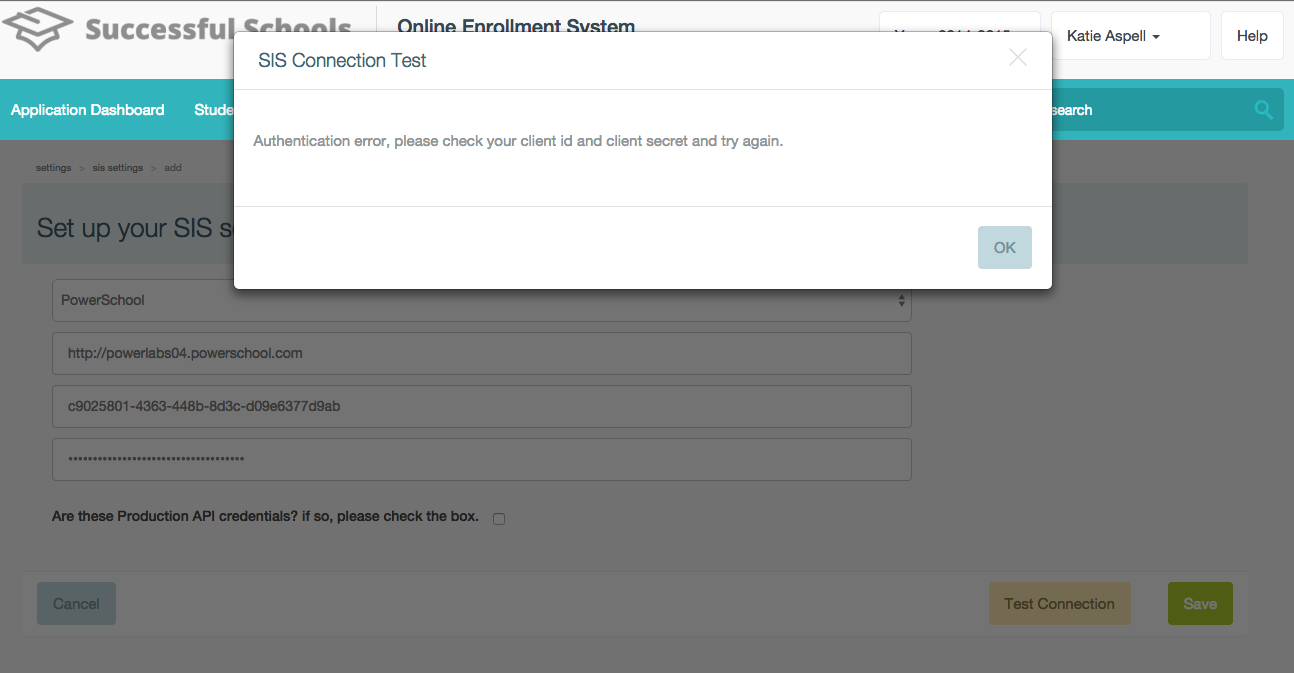Open the partially hidden Students nav item
Image resolution: width=1294 pixels, height=673 pixels.
pos(213,110)
